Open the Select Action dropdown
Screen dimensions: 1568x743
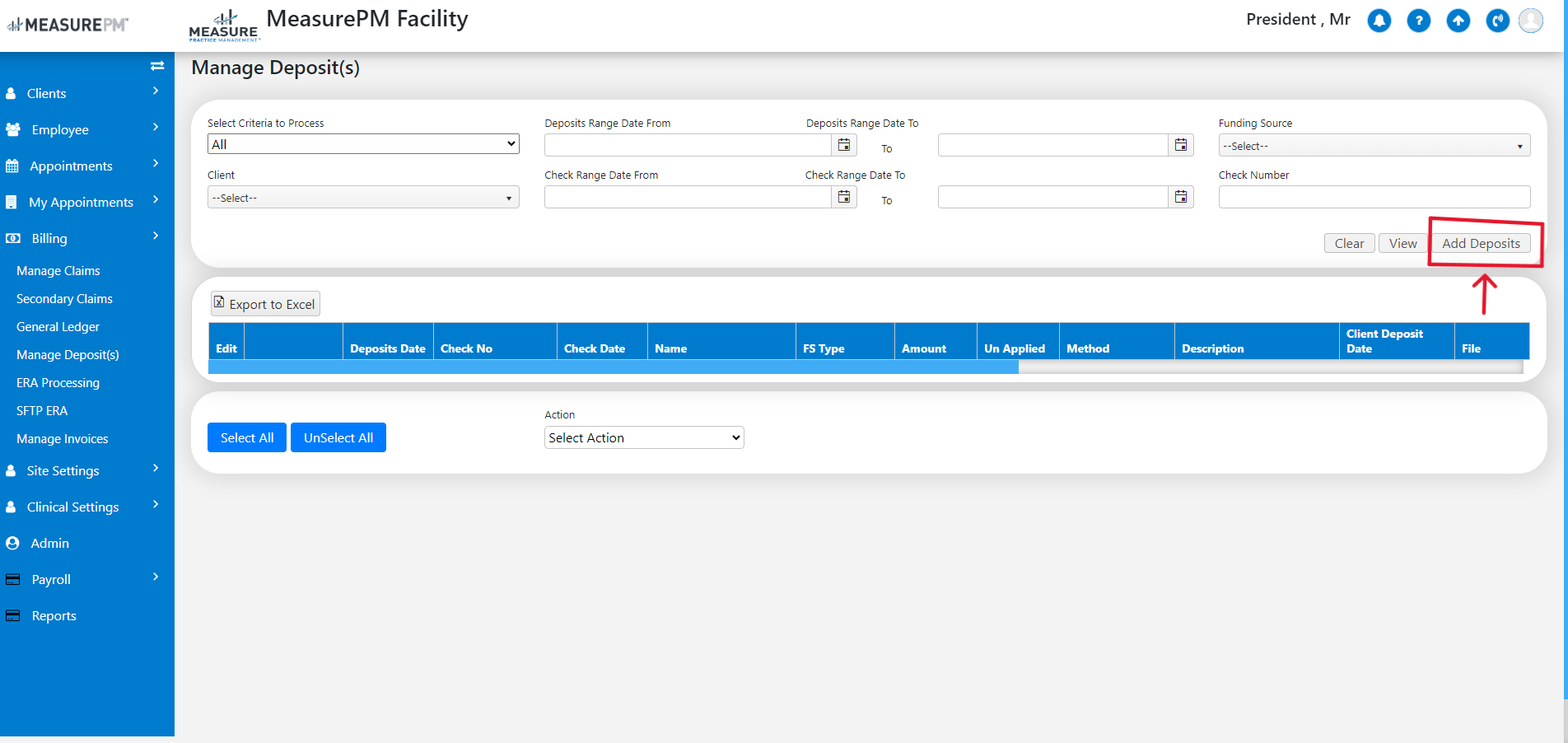644,437
